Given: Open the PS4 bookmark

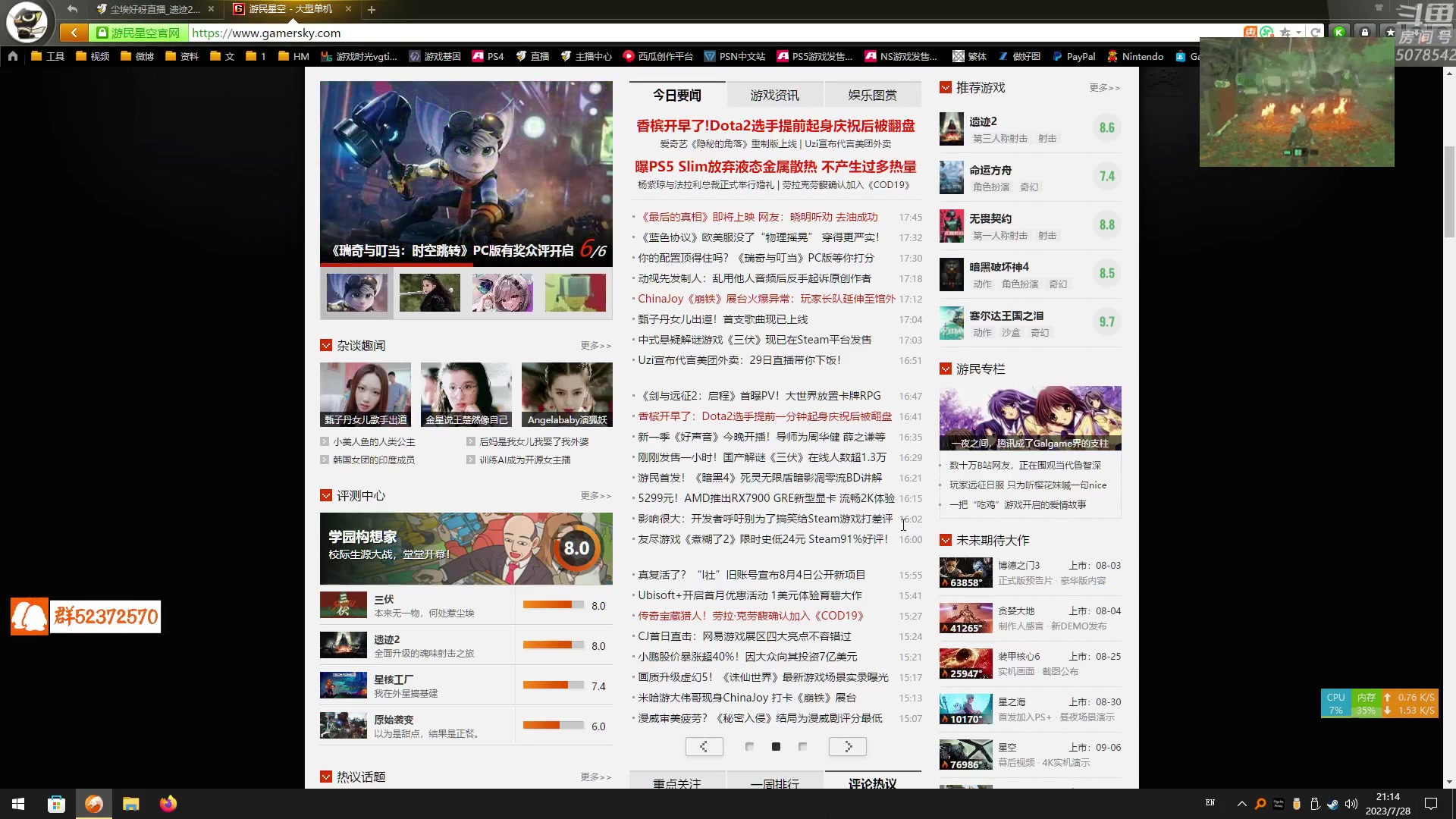Looking at the screenshot, I should [488, 56].
